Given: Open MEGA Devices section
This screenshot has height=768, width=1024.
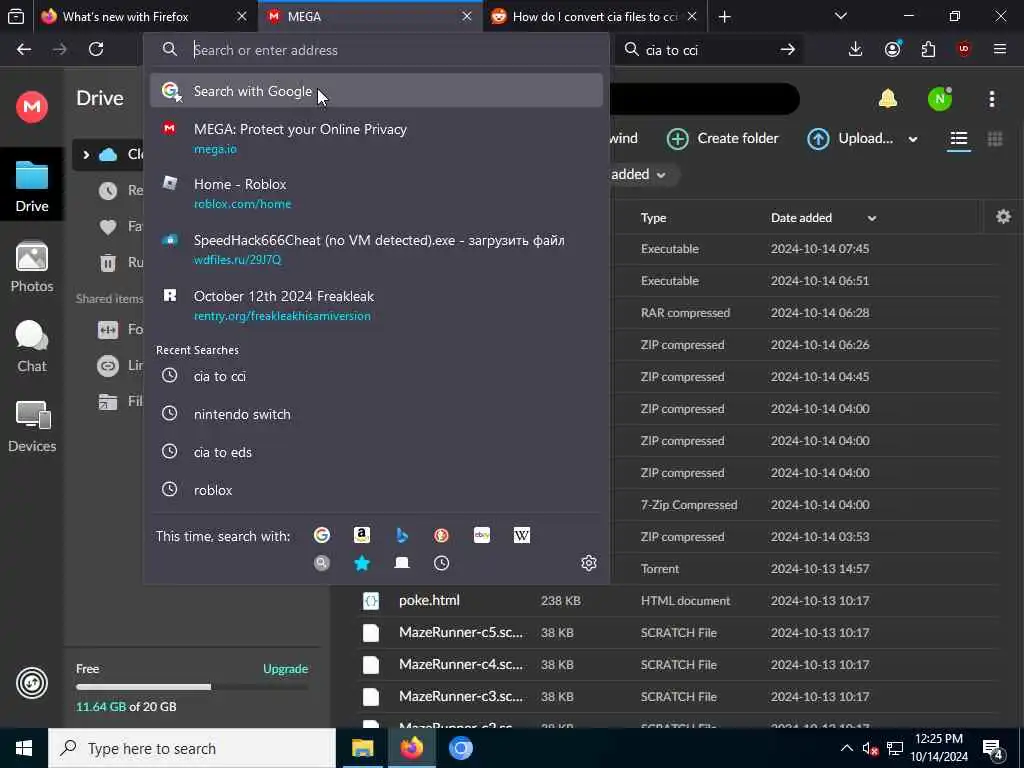Looking at the screenshot, I should [32, 426].
